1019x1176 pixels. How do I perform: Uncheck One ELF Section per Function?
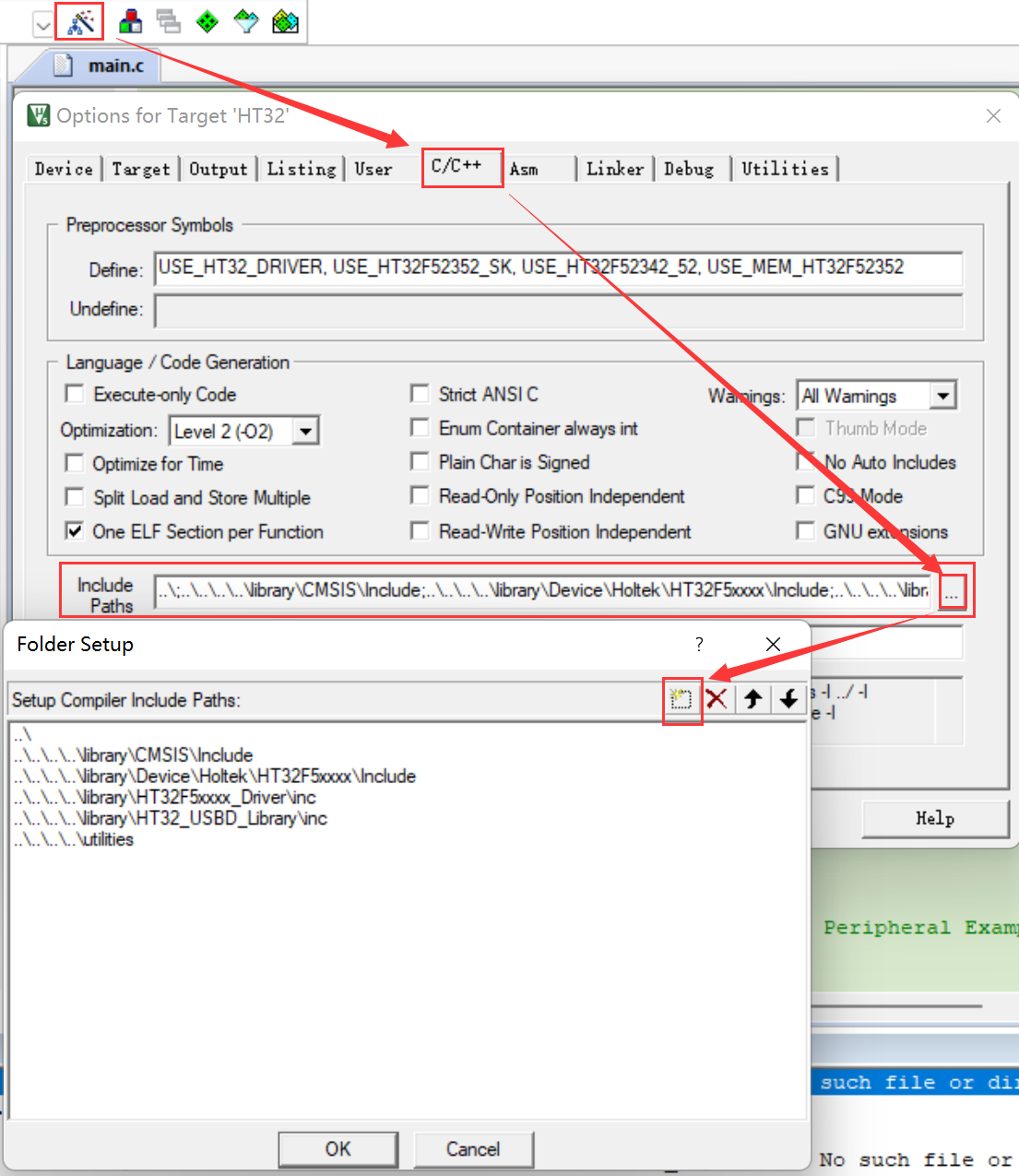(x=75, y=531)
